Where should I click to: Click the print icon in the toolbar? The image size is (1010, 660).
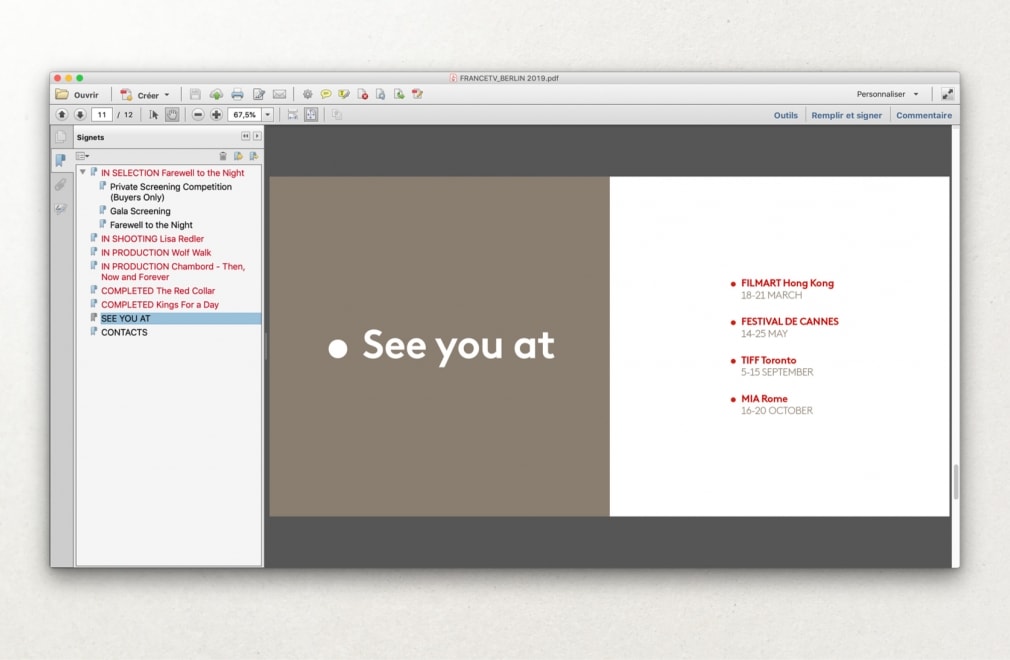tap(237, 94)
